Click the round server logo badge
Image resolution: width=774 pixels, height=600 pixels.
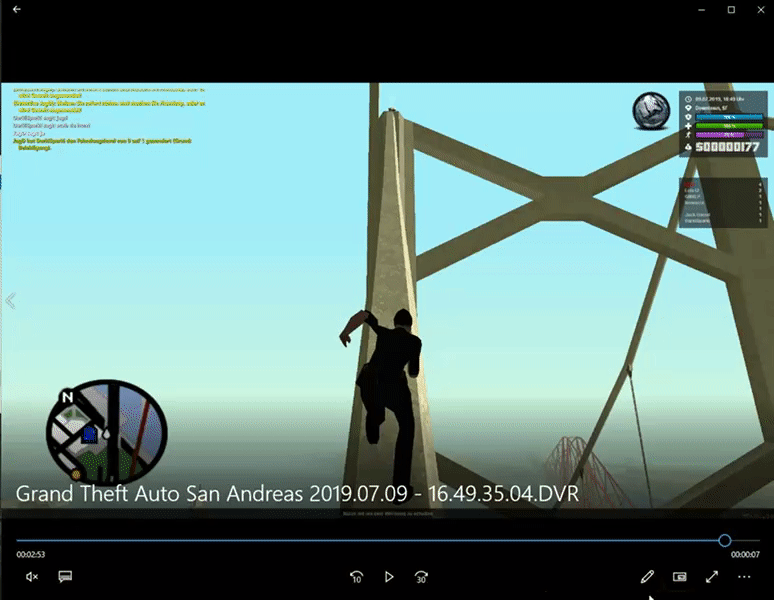(x=651, y=111)
